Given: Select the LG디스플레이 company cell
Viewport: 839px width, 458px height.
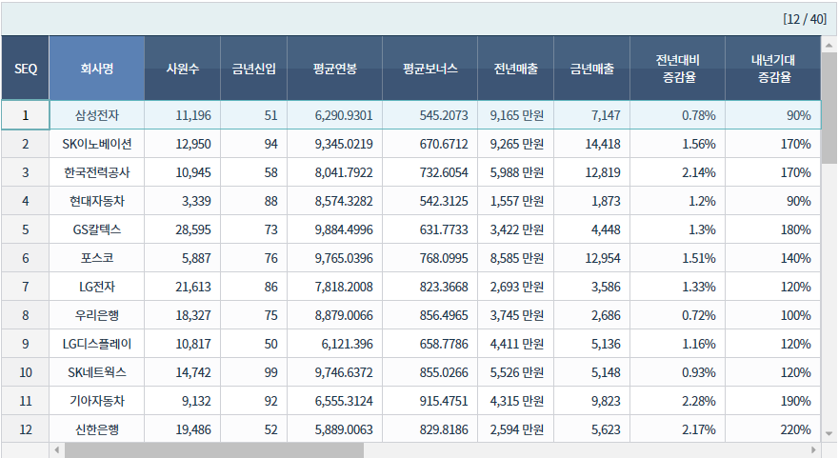Looking at the screenshot, I should (97, 344).
